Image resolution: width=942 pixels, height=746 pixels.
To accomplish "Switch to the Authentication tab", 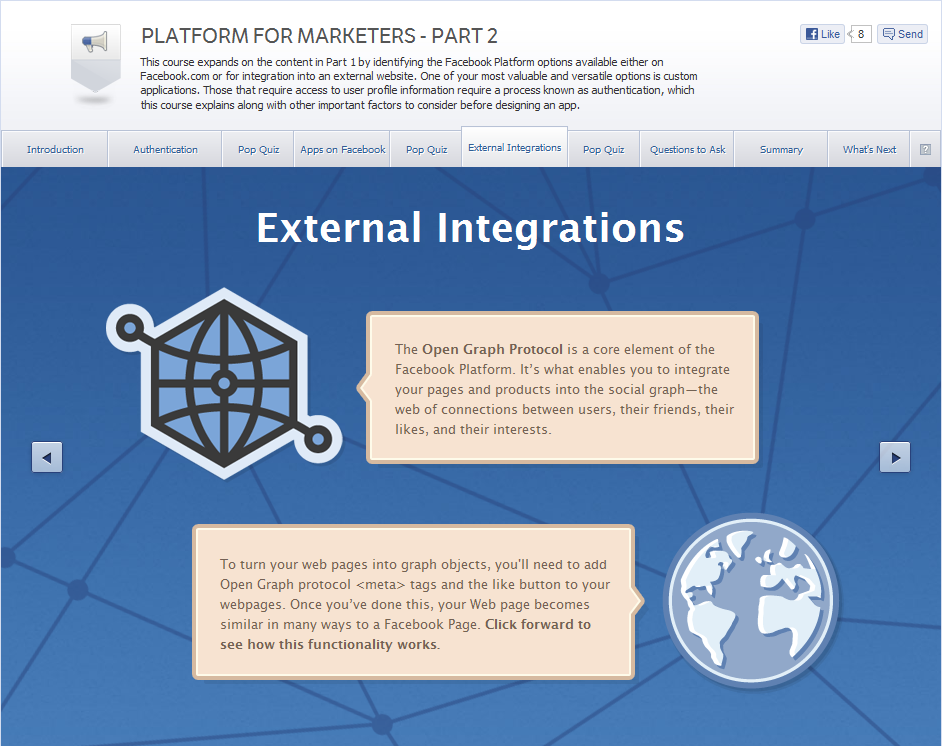I will (165, 149).
